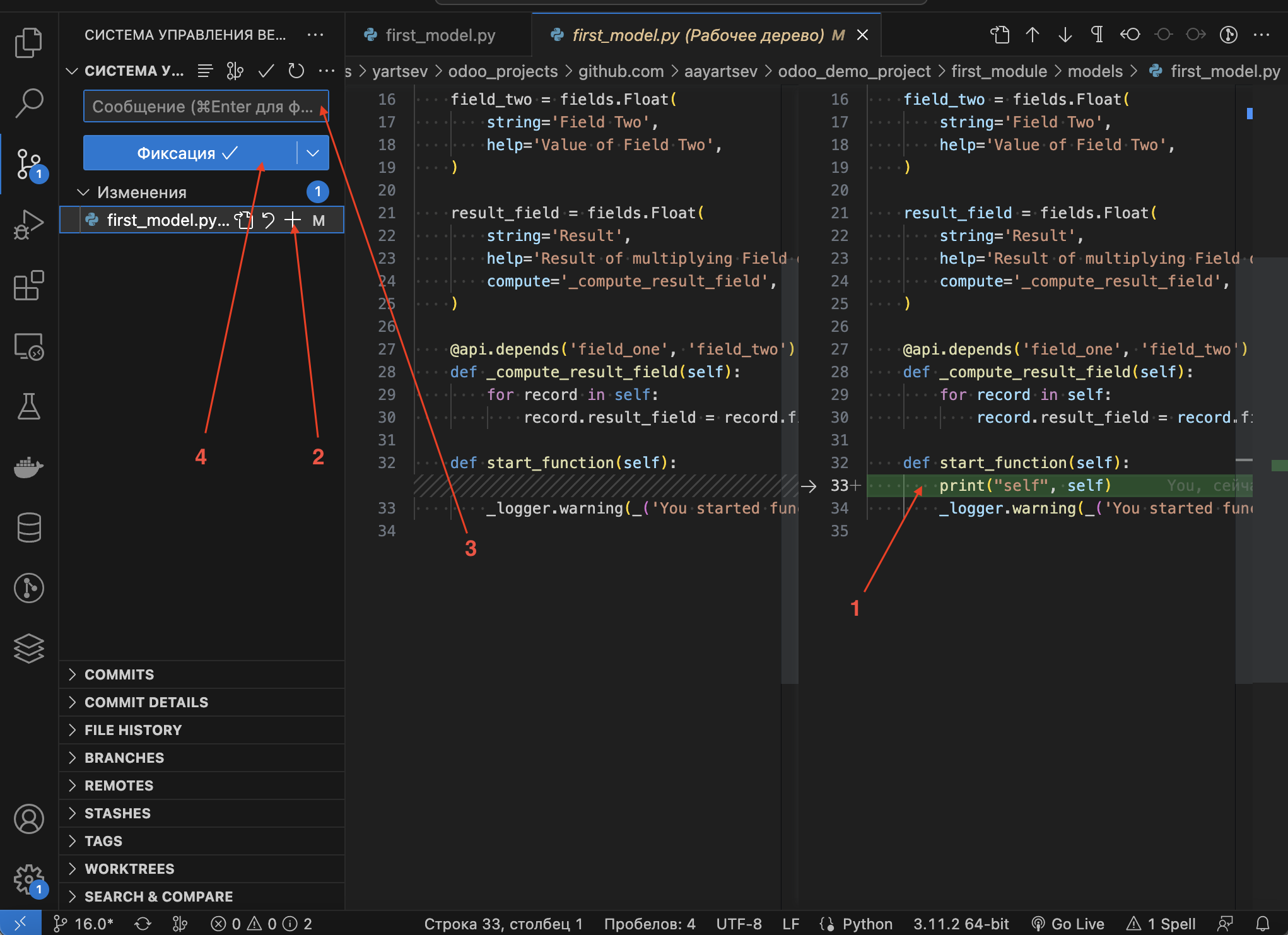Open the Docker view

pos(28,467)
